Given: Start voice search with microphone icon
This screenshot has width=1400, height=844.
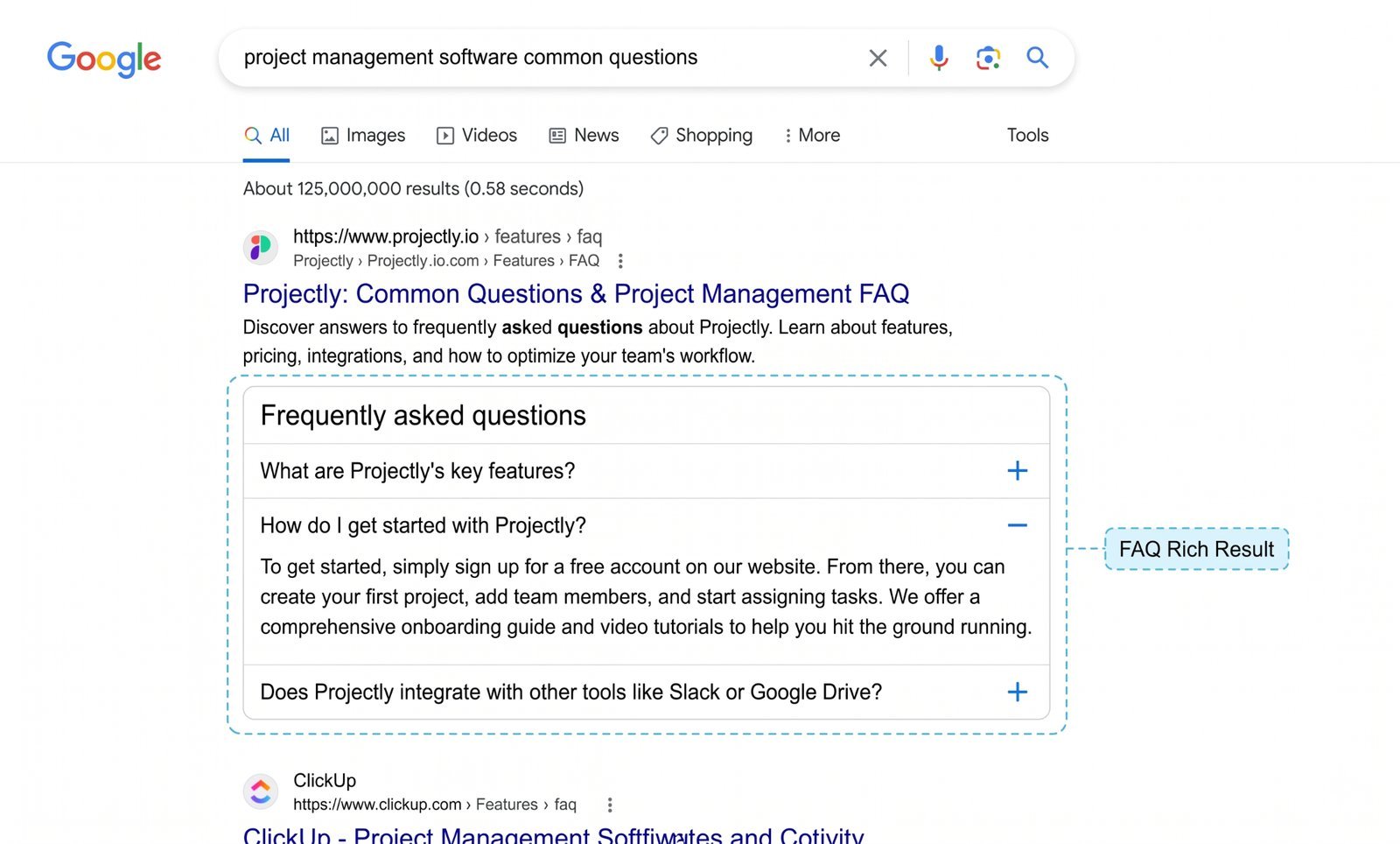Looking at the screenshot, I should tap(939, 58).
